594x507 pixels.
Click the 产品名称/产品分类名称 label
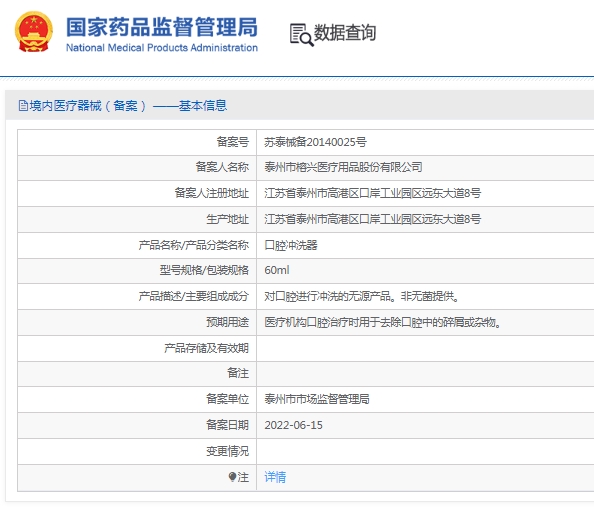click(194, 245)
